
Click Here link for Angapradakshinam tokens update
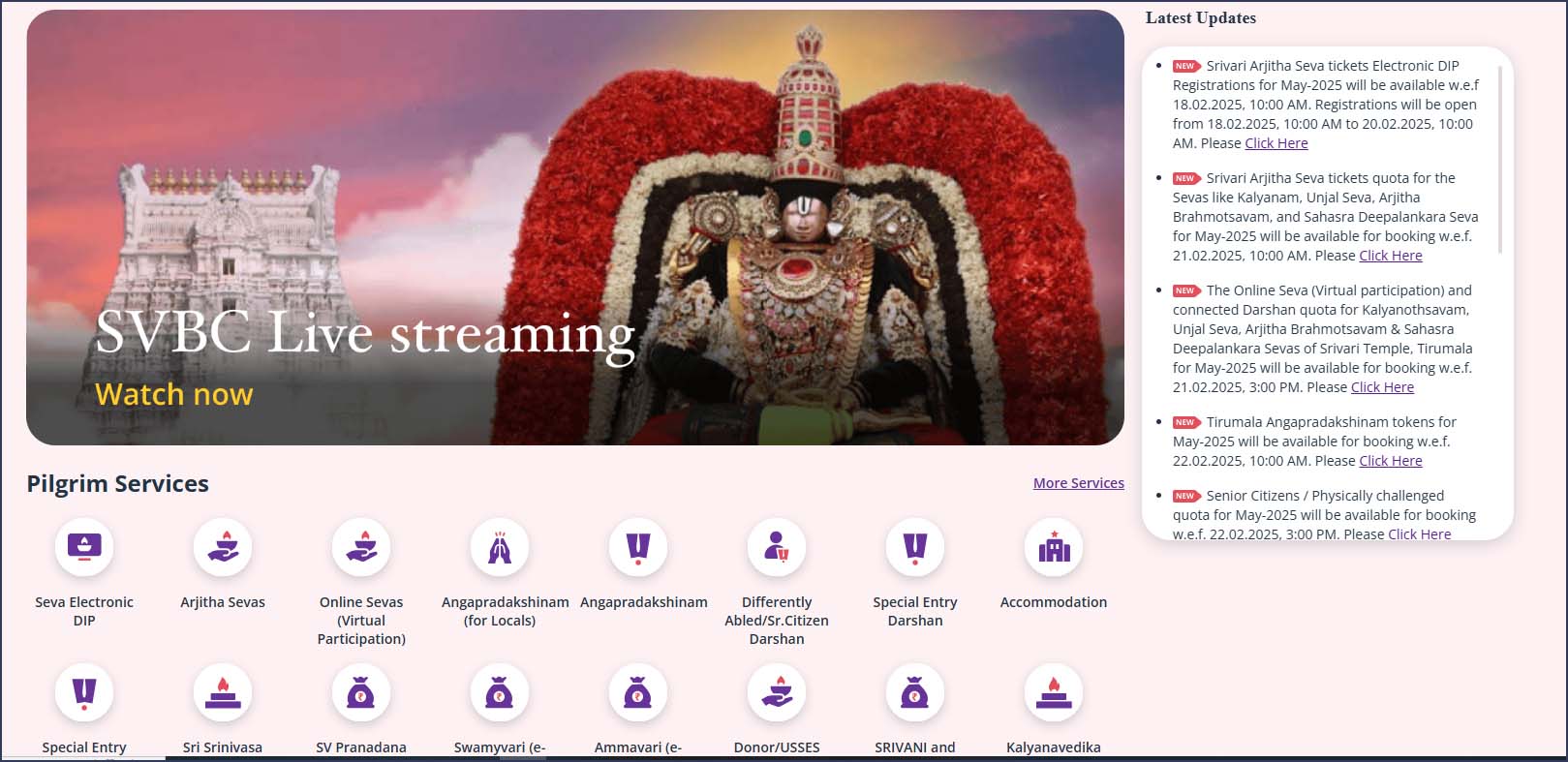pyautogui.click(x=1390, y=461)
